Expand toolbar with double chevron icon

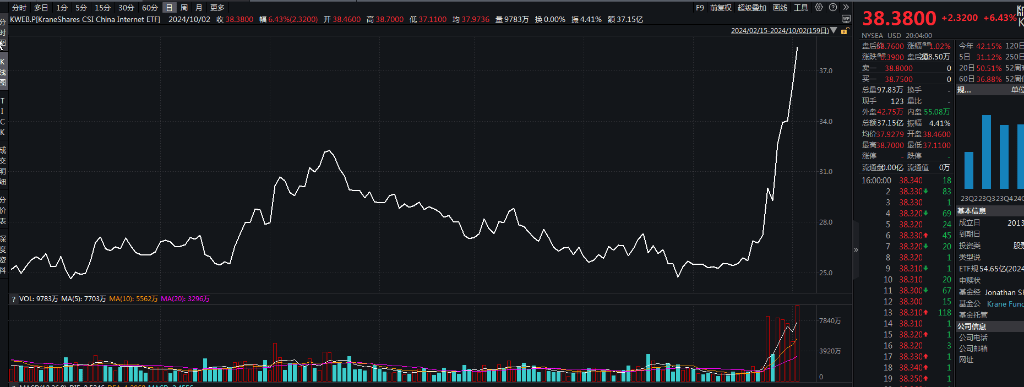(845, 8)
